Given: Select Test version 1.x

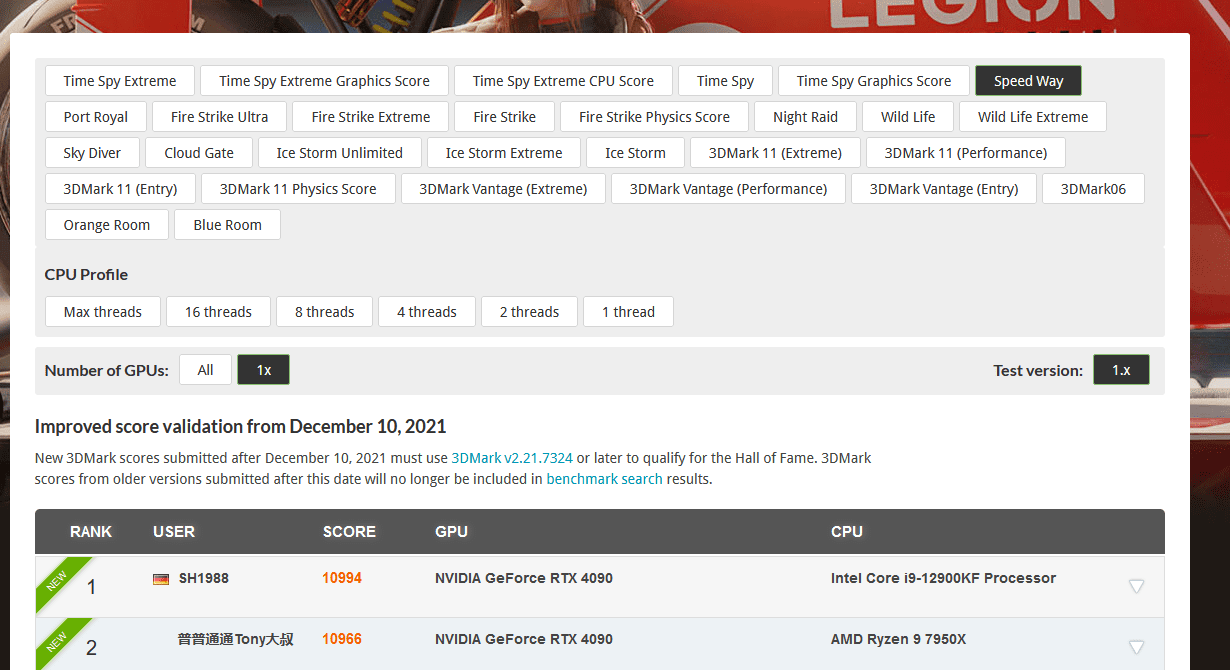Looking at the screenshot, I should tap(1121, 370).
